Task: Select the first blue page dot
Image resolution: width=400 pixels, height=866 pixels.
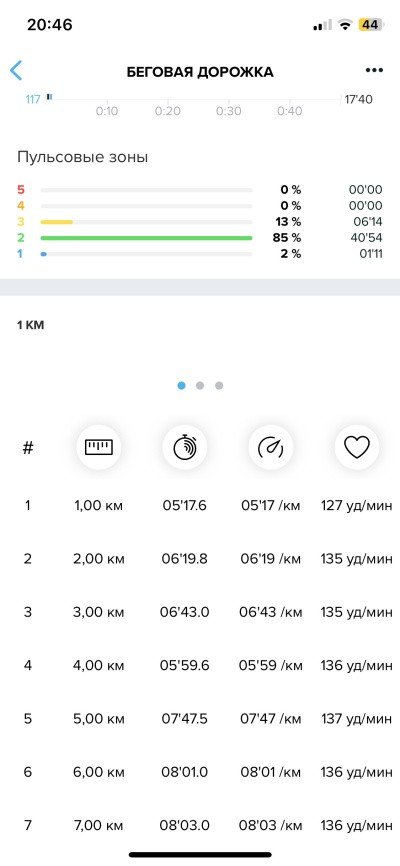Action: click(181, 386)
